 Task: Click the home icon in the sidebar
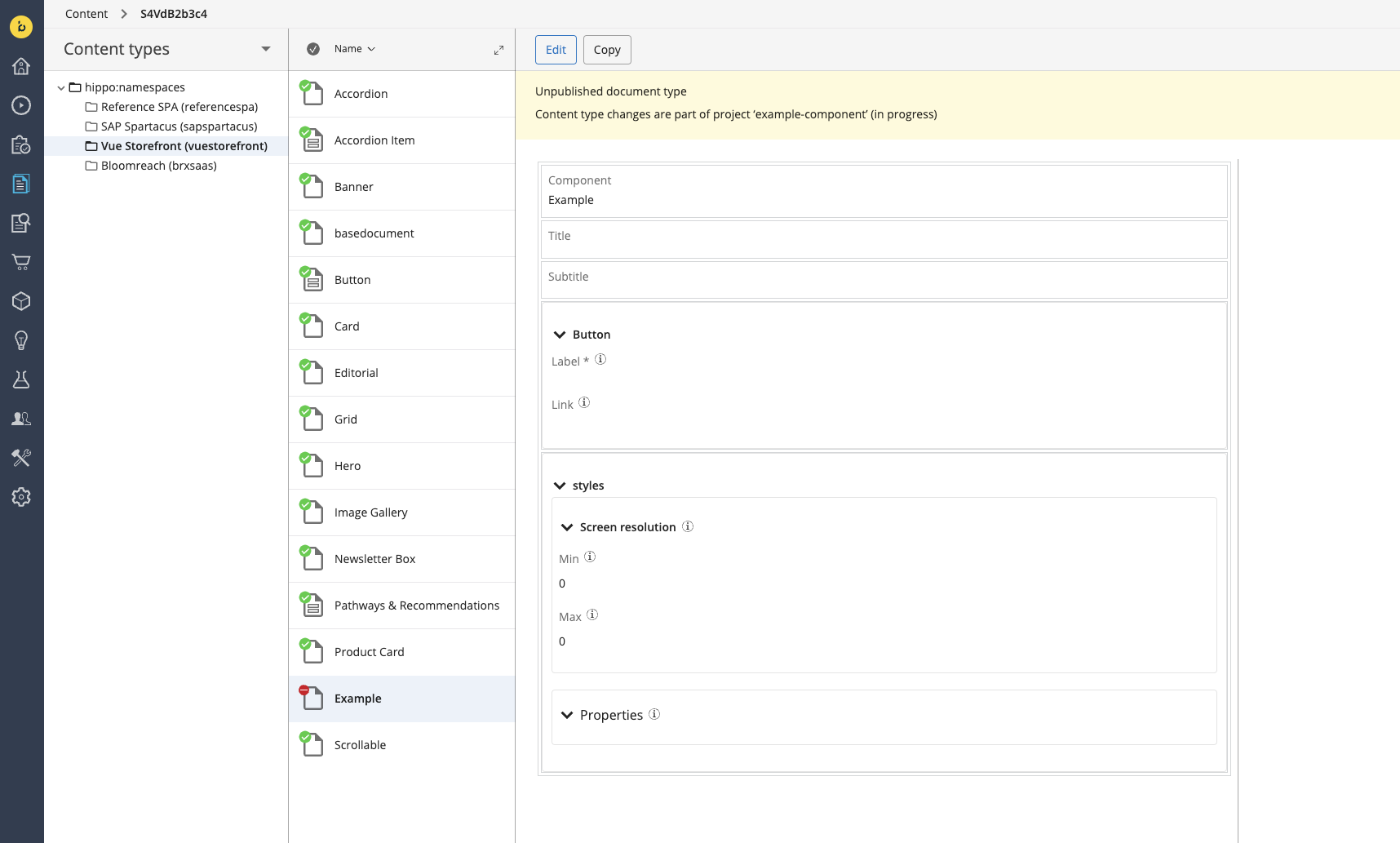point(21,66)
